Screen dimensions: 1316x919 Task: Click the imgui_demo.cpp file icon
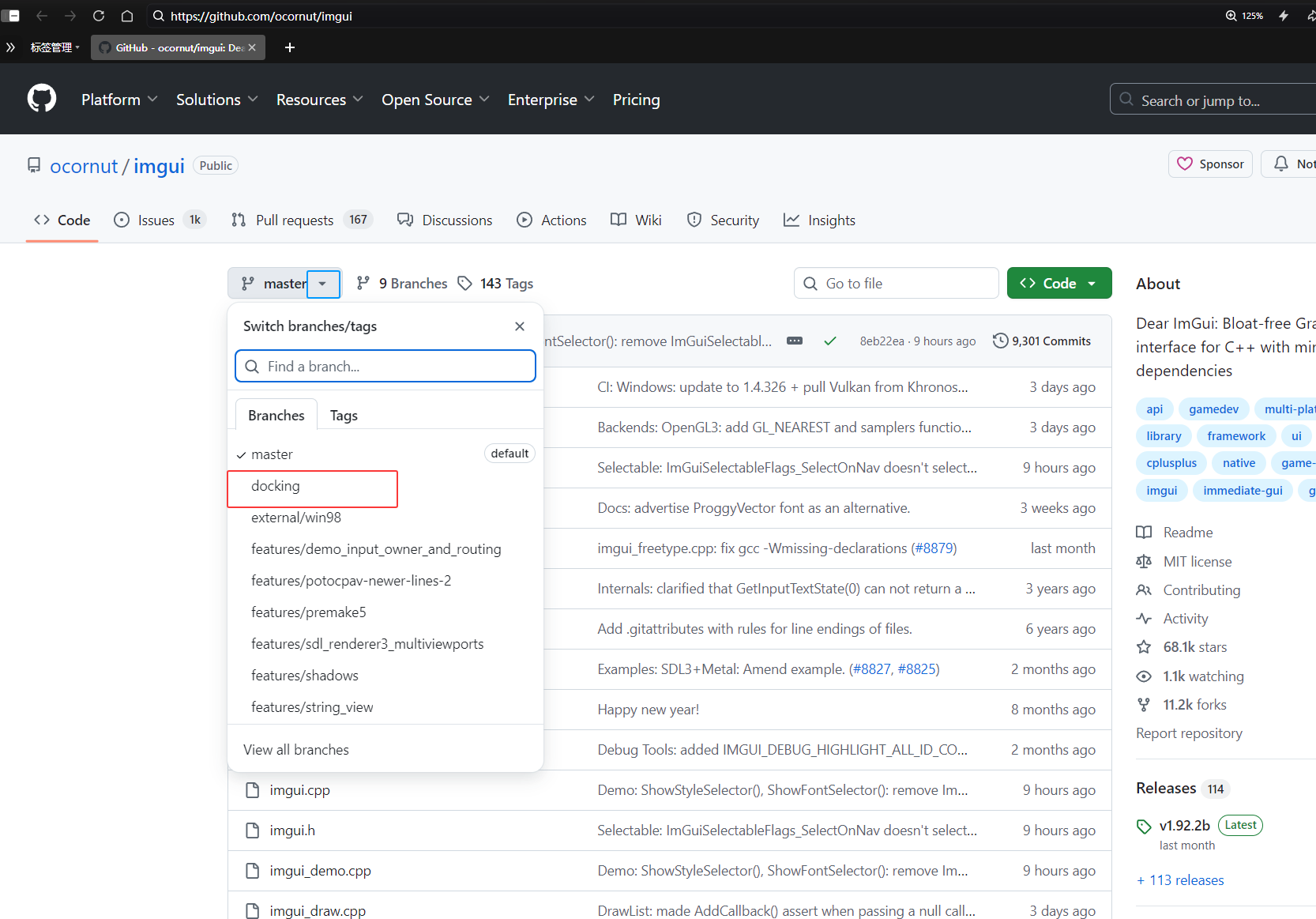[x=253, y=871]
